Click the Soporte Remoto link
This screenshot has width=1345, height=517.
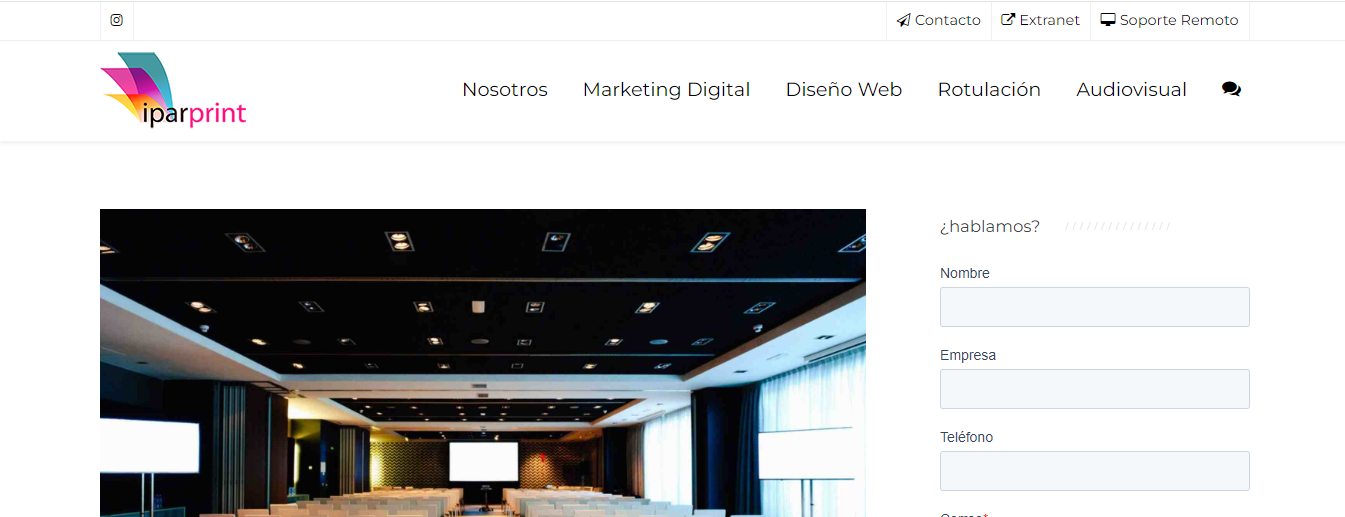(1179, 20)
